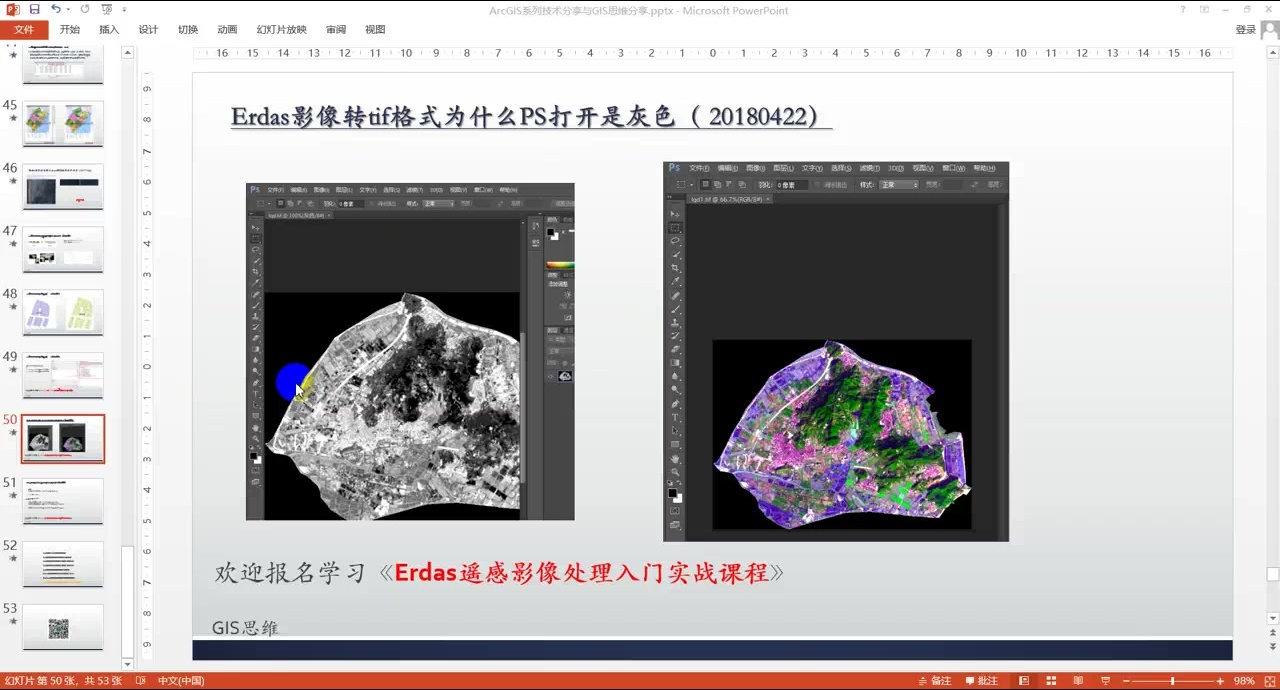Click zoom out minus button
The height and width of the screenshot is (690, 1280).
click(x=1127, y=681)
